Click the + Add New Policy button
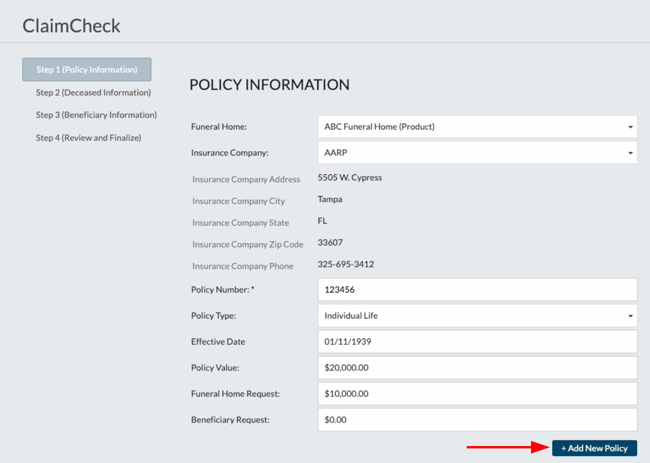650x463 pixels. coord(594,448)
